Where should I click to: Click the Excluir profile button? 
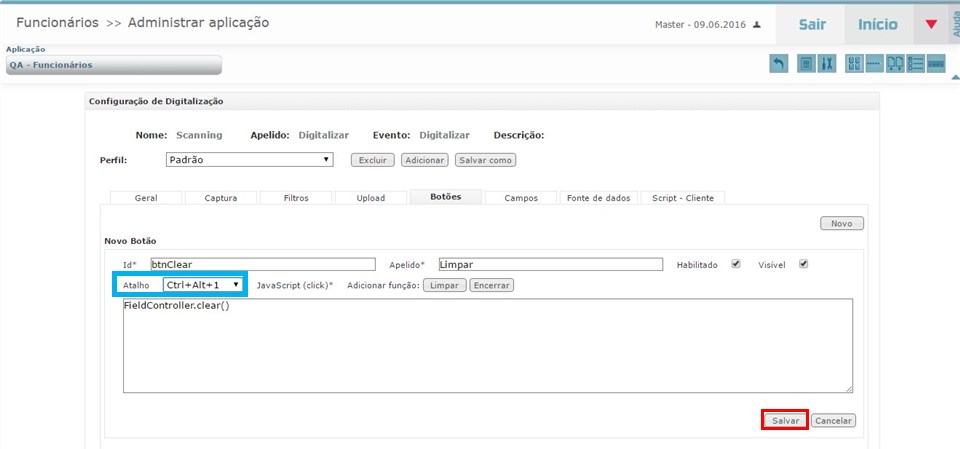point(372,160)
